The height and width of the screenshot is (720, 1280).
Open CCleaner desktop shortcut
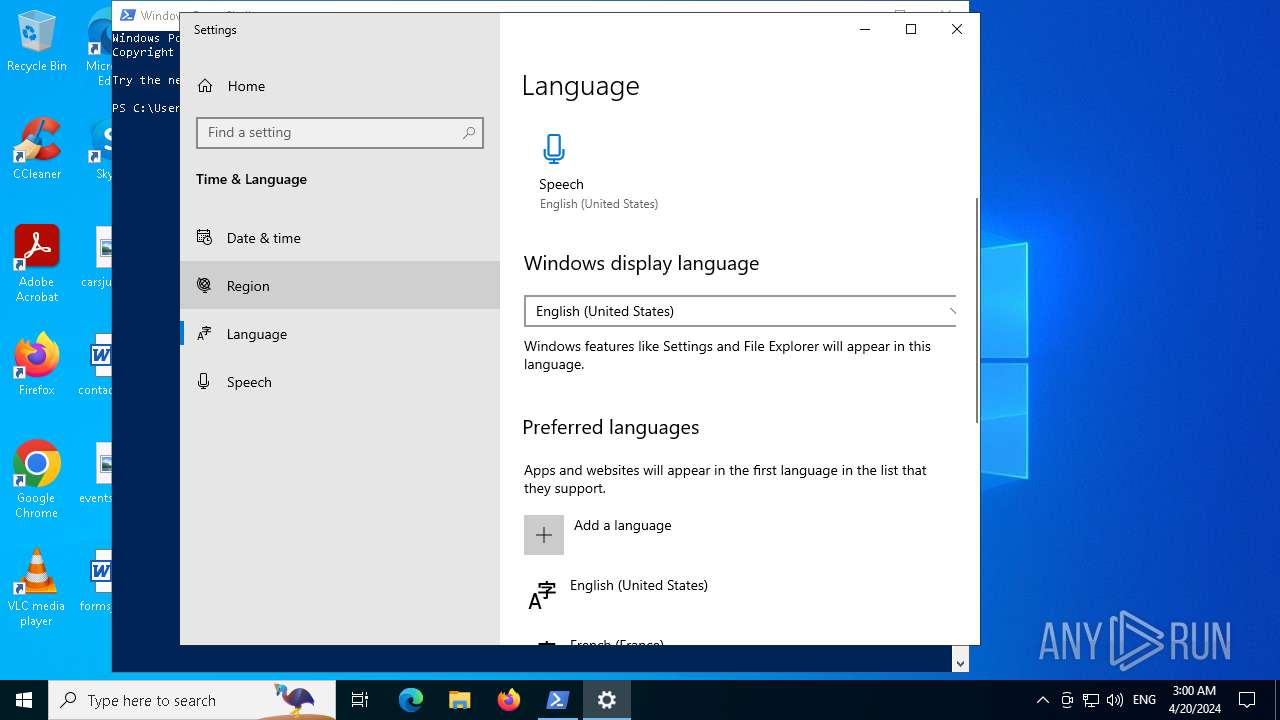37,149
